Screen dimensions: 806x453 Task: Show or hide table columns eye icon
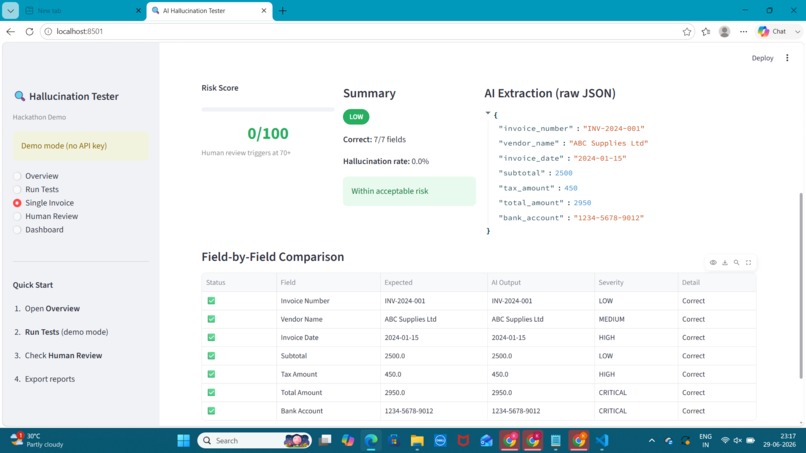[713, 263]
